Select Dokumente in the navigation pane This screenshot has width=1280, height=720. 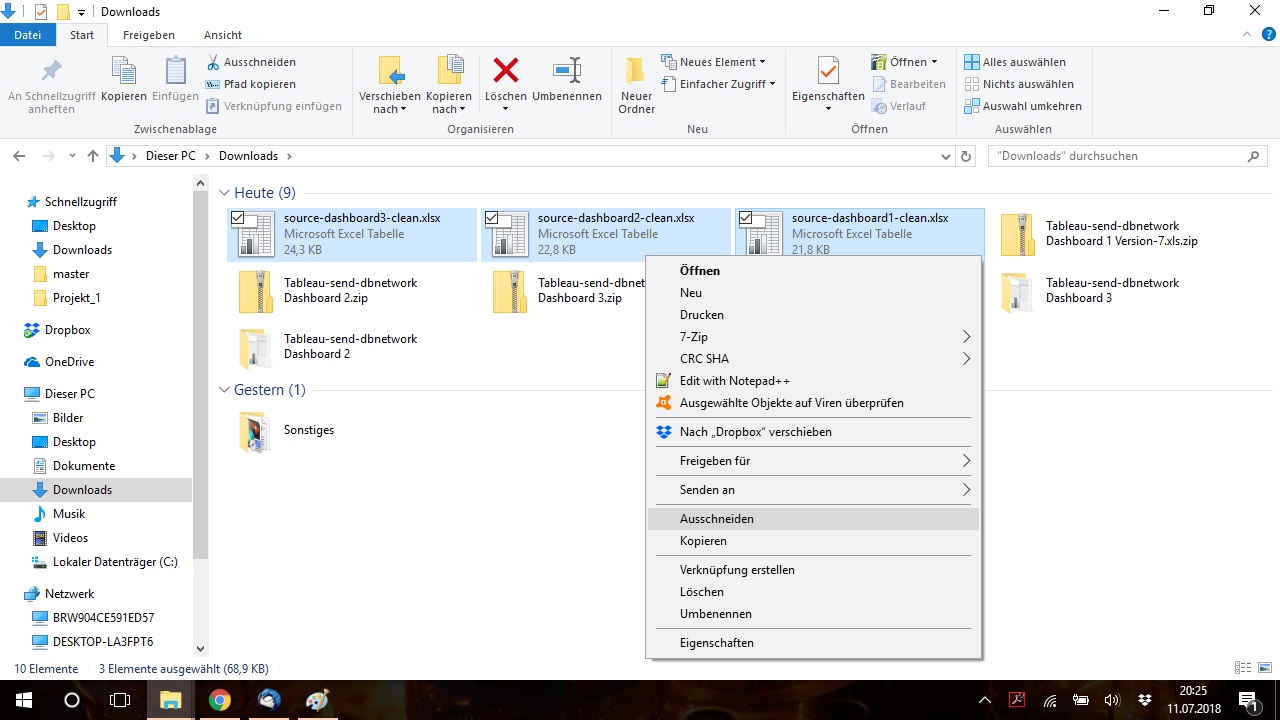[84, 466]
